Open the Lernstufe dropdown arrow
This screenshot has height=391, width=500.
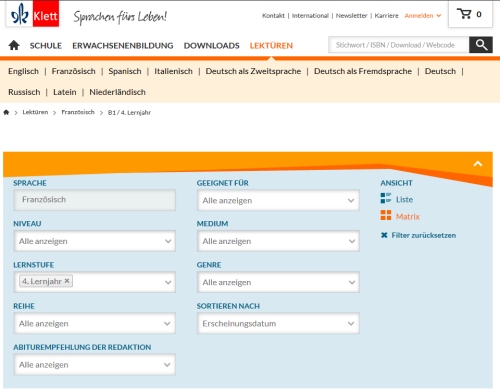click(x=168, y=282)
